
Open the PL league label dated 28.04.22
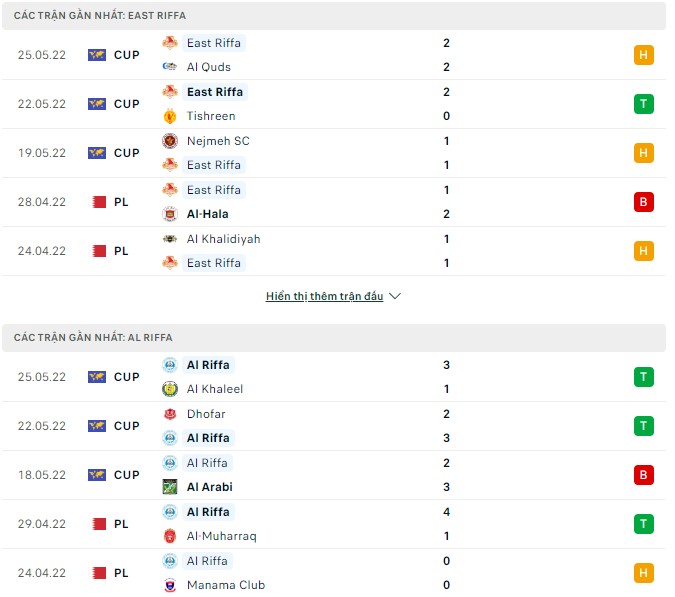pyautogui.click(x=121, y=202)
